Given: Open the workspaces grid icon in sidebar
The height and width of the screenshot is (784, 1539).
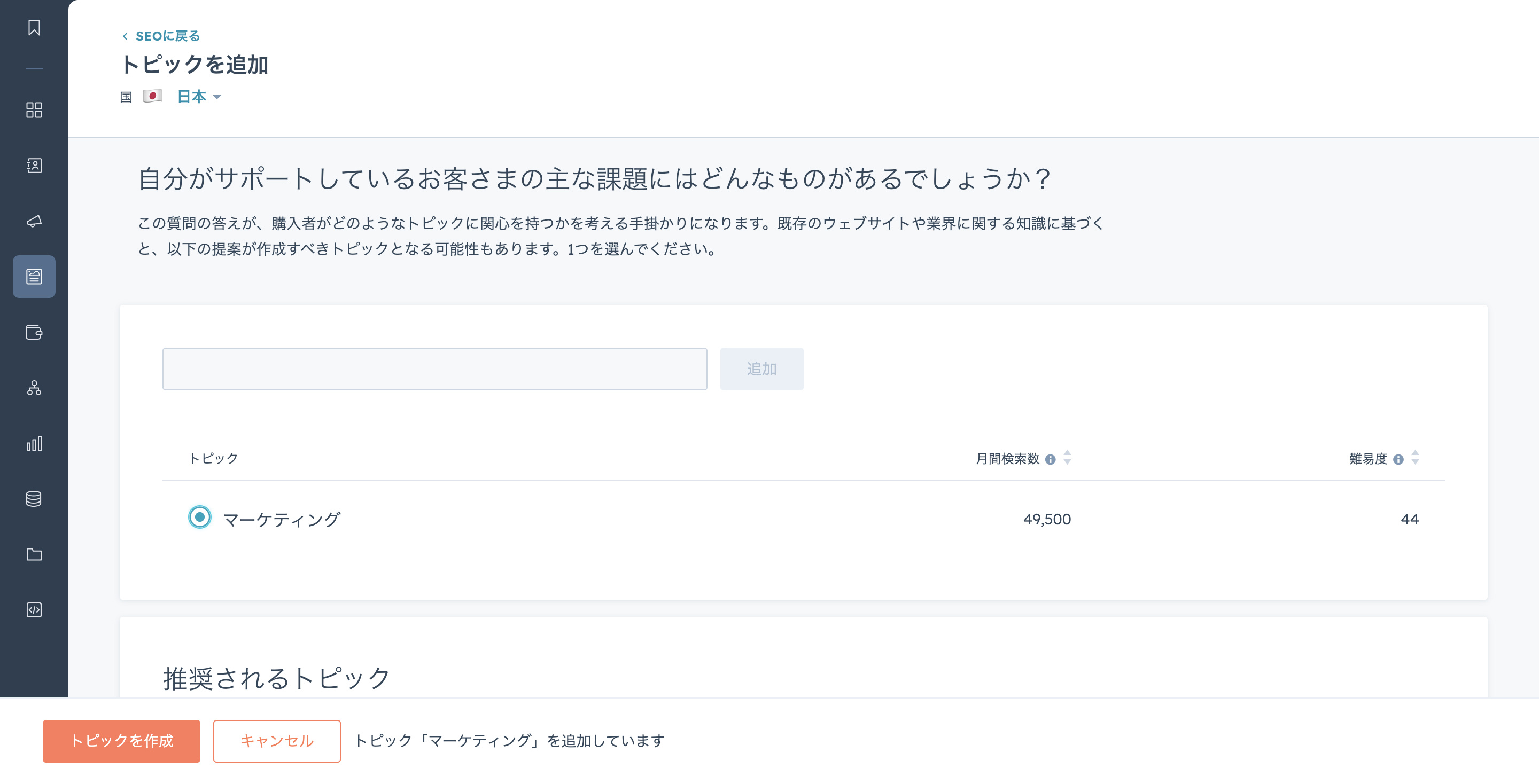Looking at the screenshot, I should pyautogui.click(x=34, y=110).
